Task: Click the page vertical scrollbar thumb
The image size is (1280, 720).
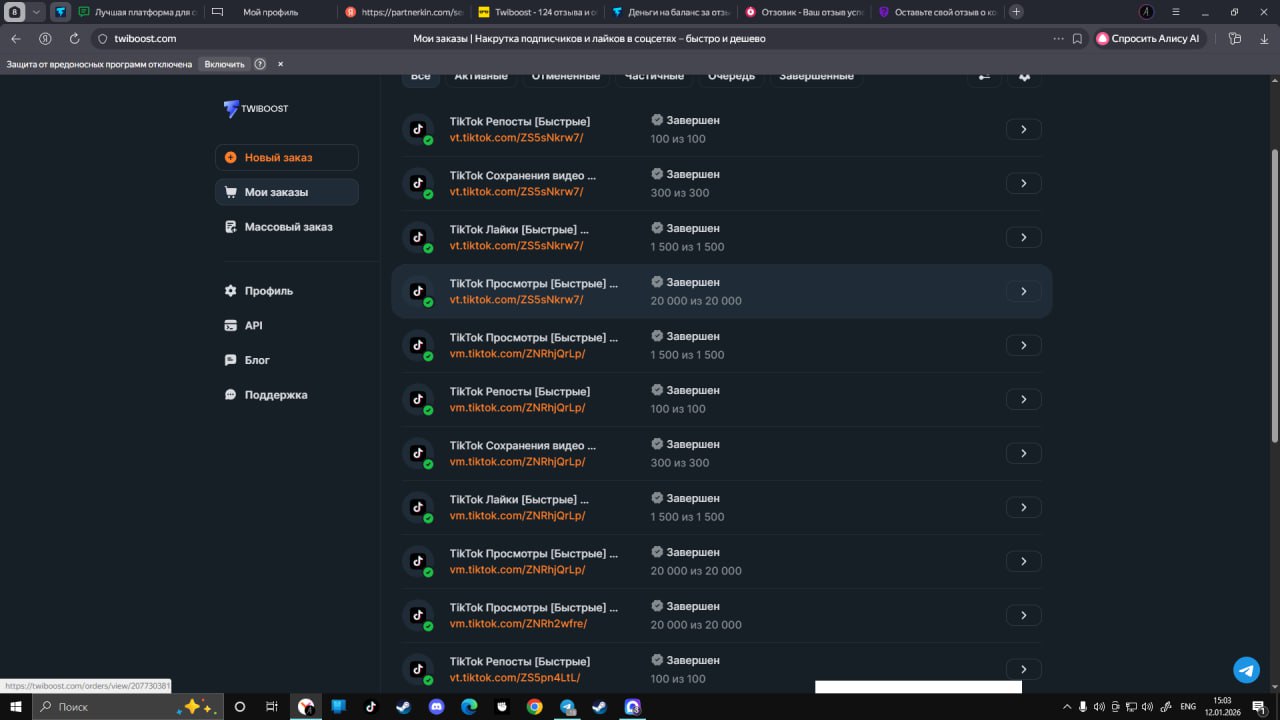Action: pos(1274,295)
